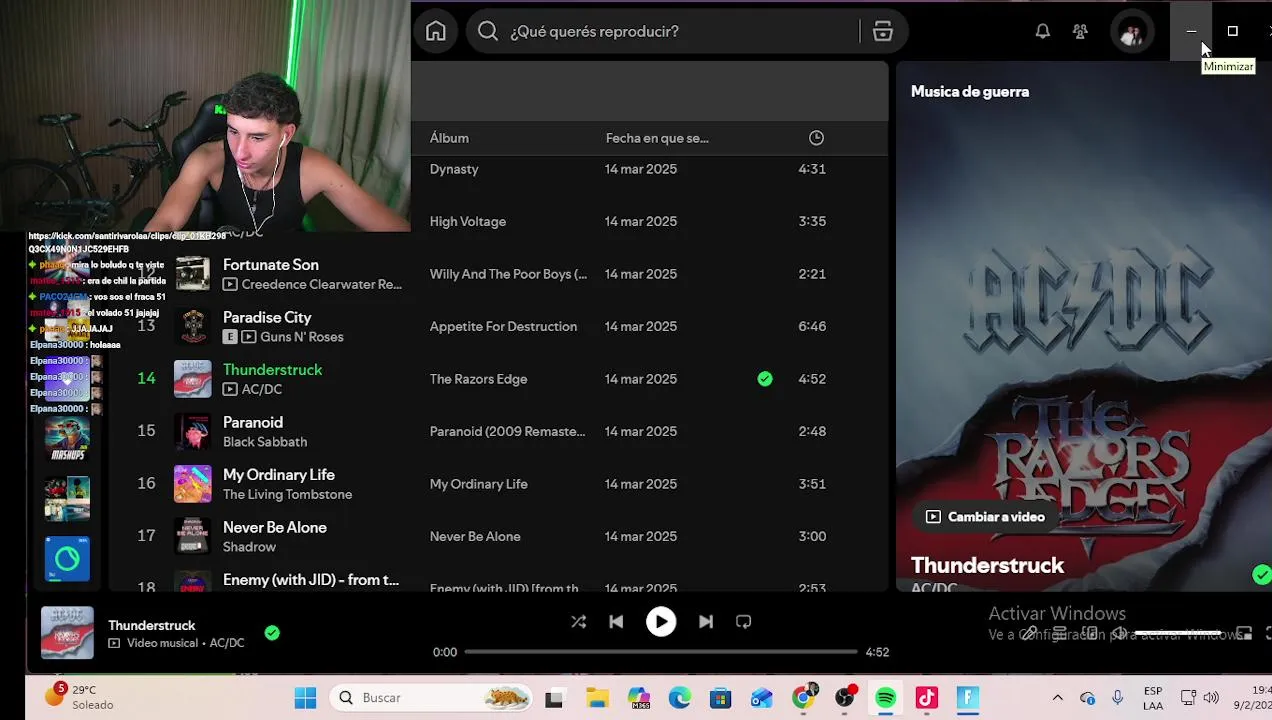
Task: Open Musica de guerra panel title
Action: (970, 91)
